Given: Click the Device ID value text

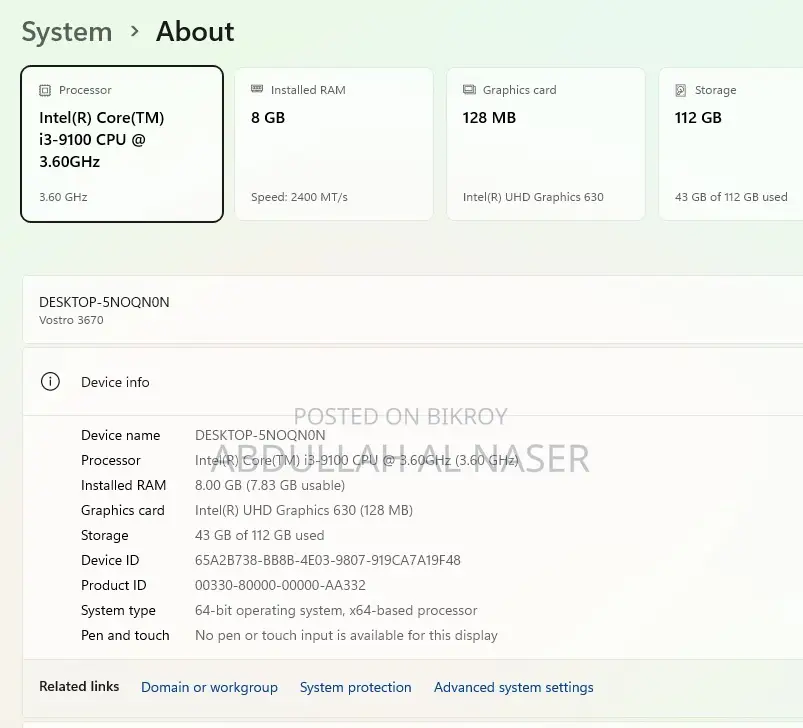Looking at the screenshot, I should (328, 560).
